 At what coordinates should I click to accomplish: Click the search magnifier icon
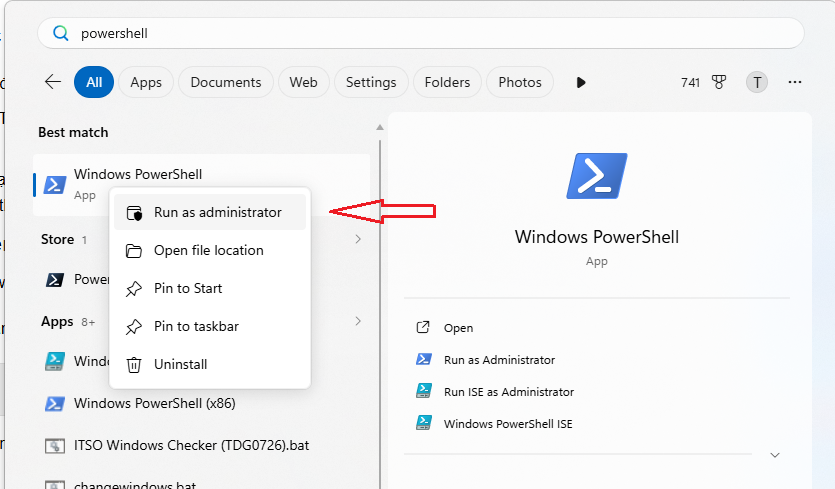[61, 34]
